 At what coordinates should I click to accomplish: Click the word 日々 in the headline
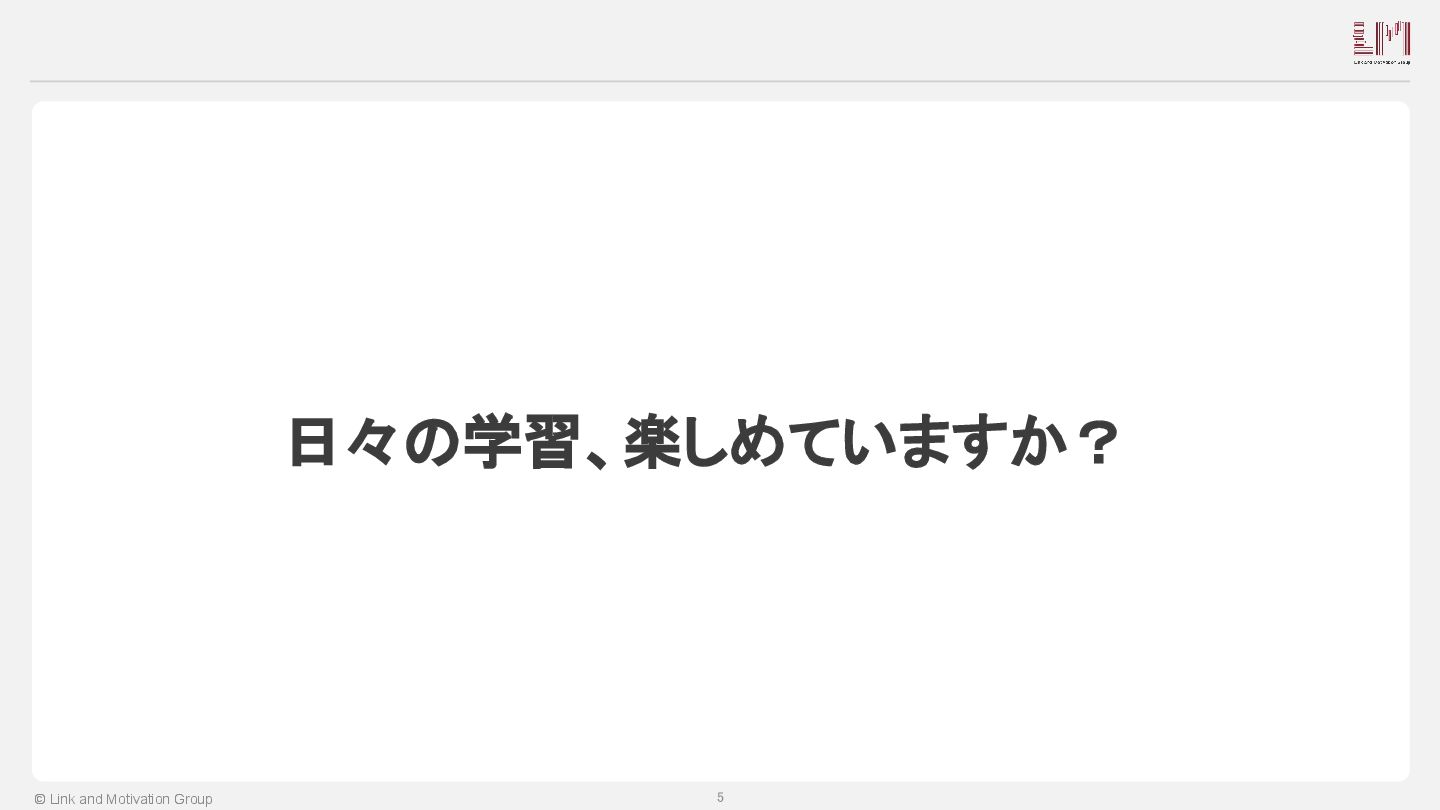click(343, 442)
